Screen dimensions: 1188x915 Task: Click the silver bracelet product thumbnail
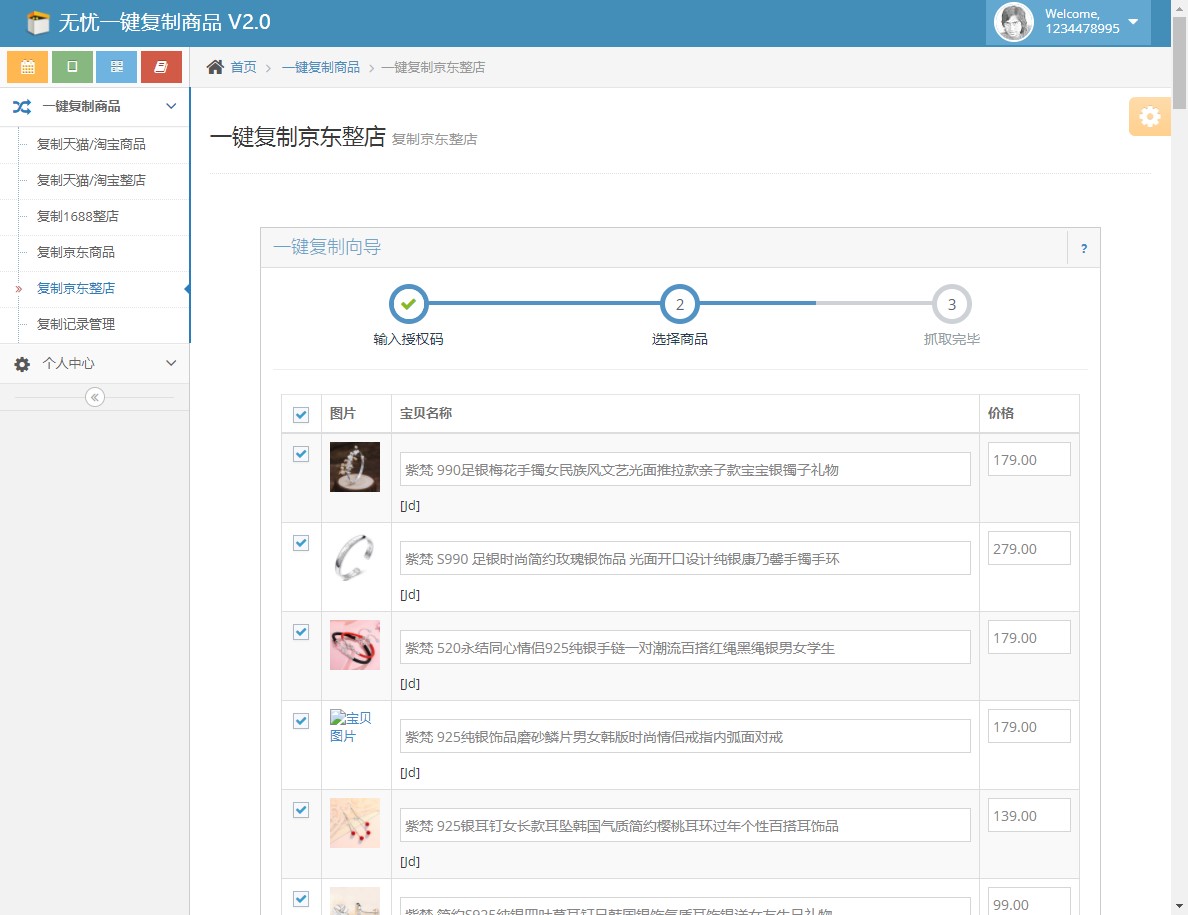coord(355,556)
